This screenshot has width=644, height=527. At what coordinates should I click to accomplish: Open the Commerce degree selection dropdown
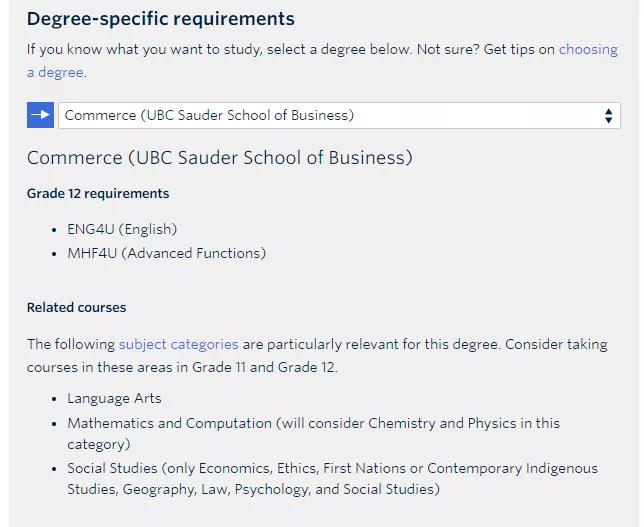point(339,115)
